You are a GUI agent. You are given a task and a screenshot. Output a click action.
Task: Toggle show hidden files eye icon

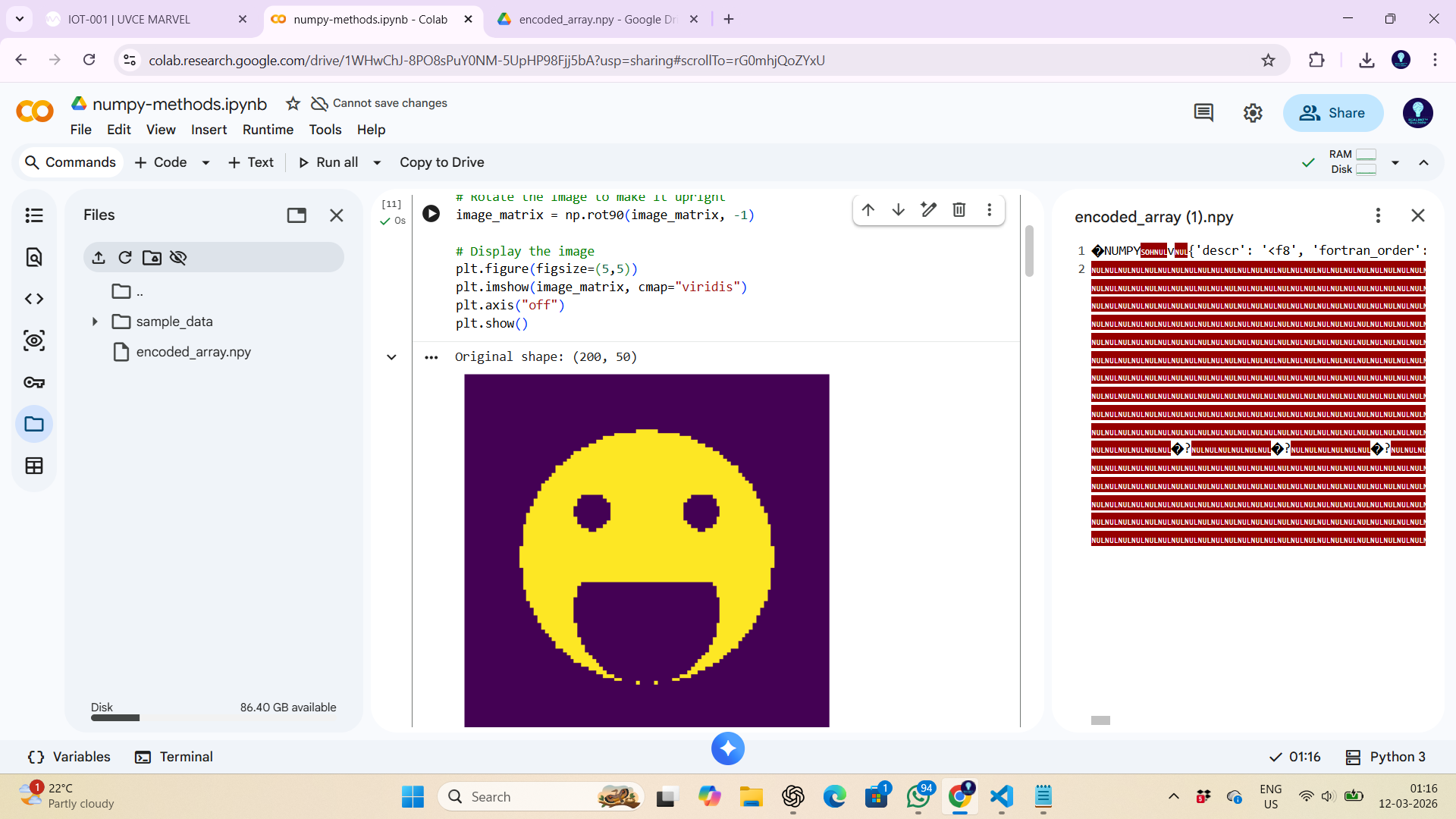click(x=178, y=258)
